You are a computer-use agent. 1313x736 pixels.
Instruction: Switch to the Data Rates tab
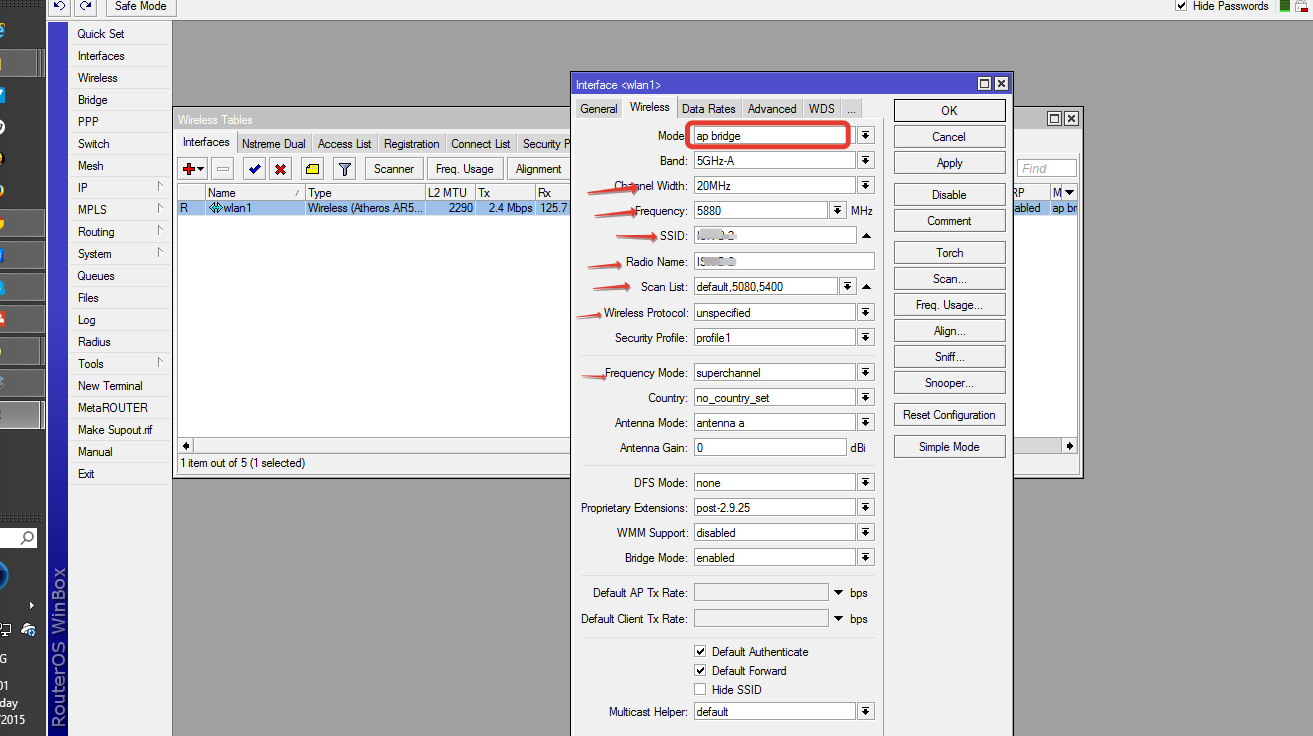click(708, 109)
